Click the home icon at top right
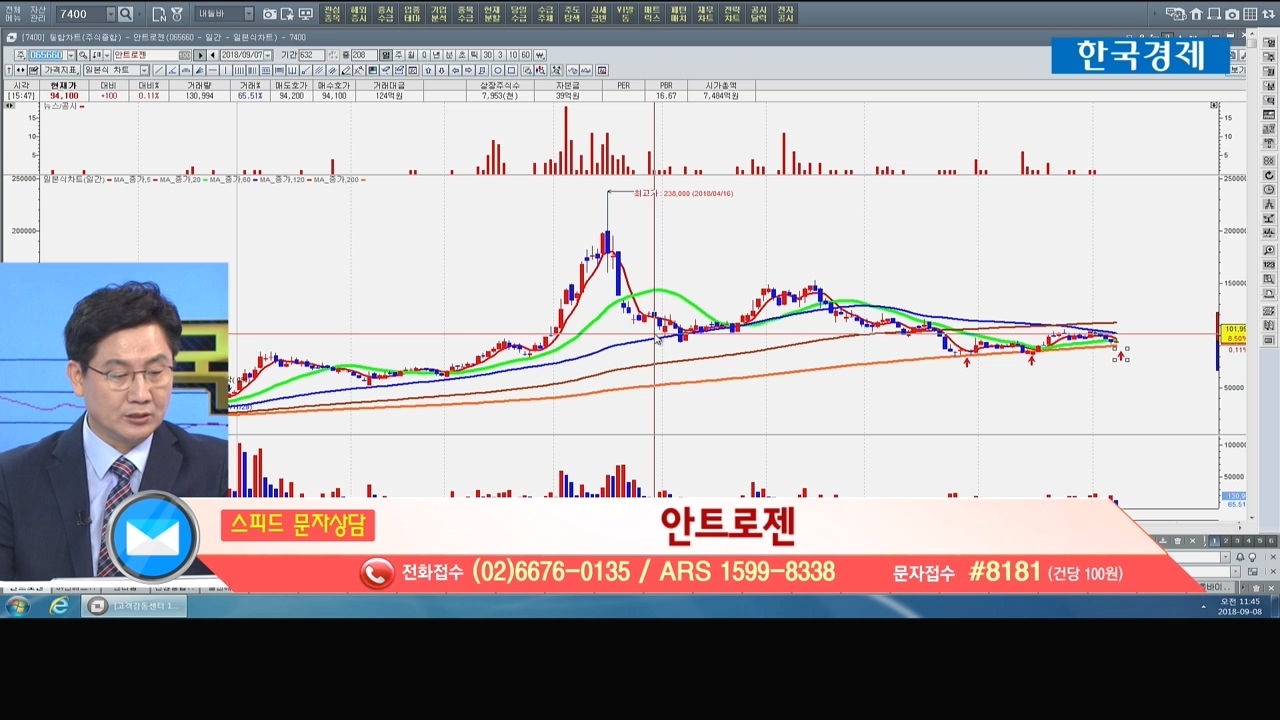The width and height of the screenshot is (1280, 720). [1196, 14]
